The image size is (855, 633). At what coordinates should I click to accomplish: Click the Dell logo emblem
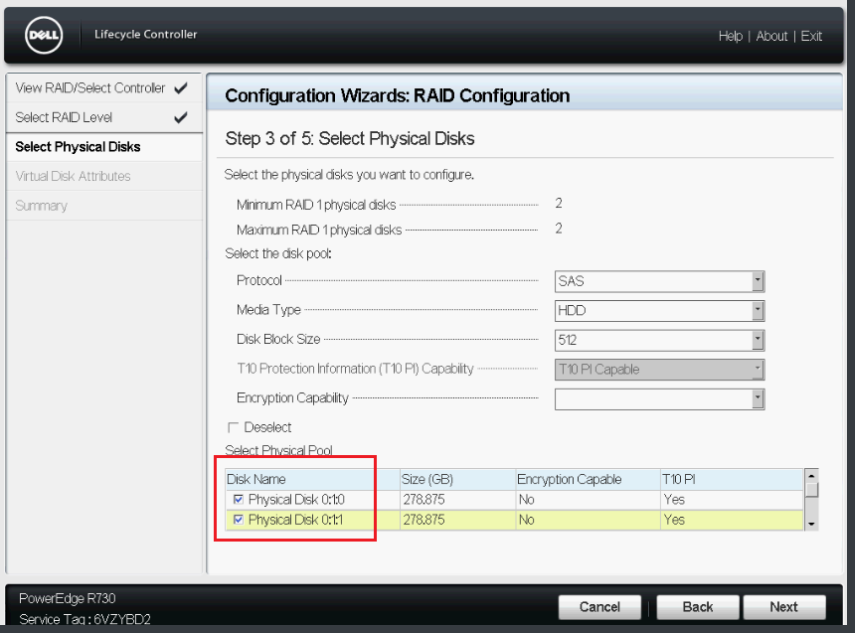pyautogui.click(x=42, y=35)
